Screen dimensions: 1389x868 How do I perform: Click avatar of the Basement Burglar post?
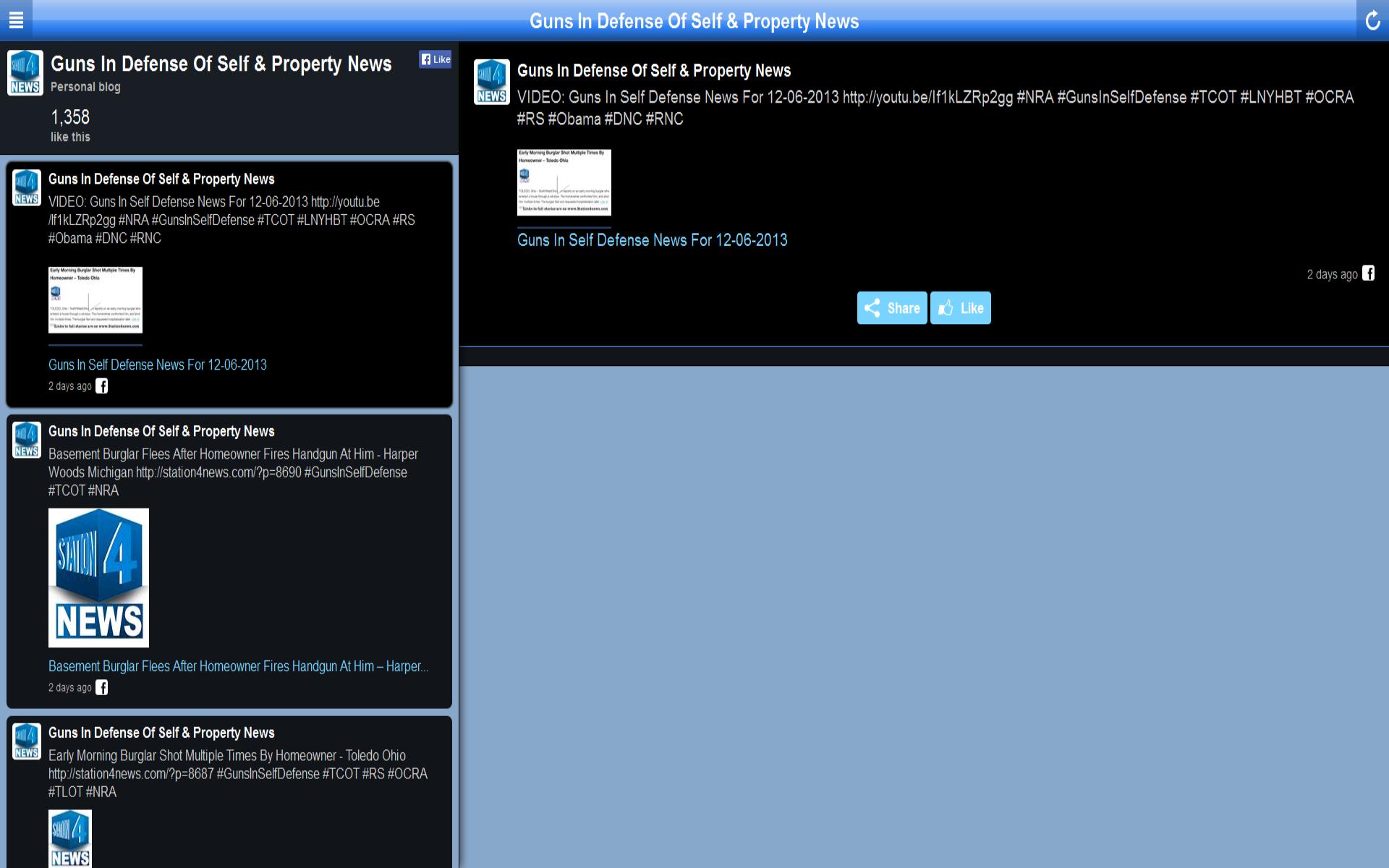(x=27, y=441)
